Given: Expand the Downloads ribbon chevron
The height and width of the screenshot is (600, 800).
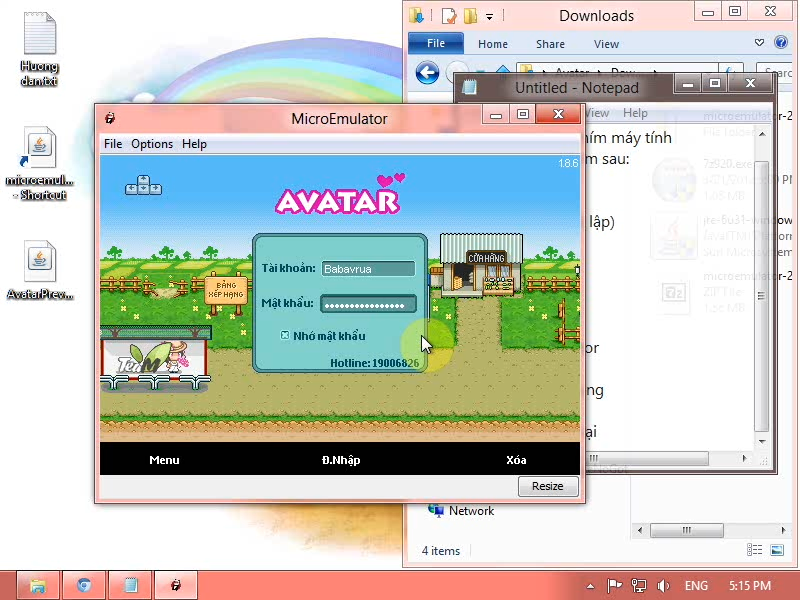Looking at the screenshot, I should tap(759, 42).
